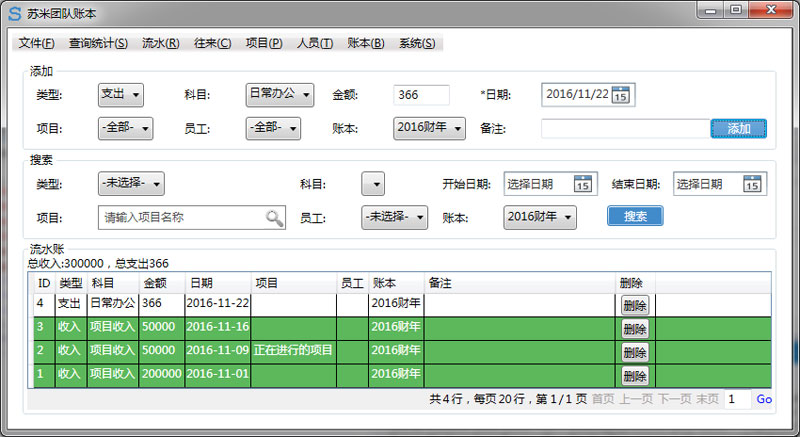Click 上一页 pagination link
This screenshot has width=800, height=437.
tap(636, 399)
